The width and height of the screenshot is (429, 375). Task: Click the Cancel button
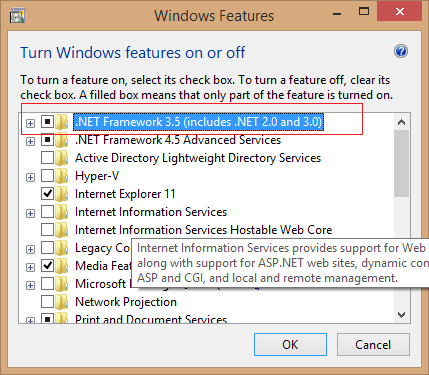(373, 345)
